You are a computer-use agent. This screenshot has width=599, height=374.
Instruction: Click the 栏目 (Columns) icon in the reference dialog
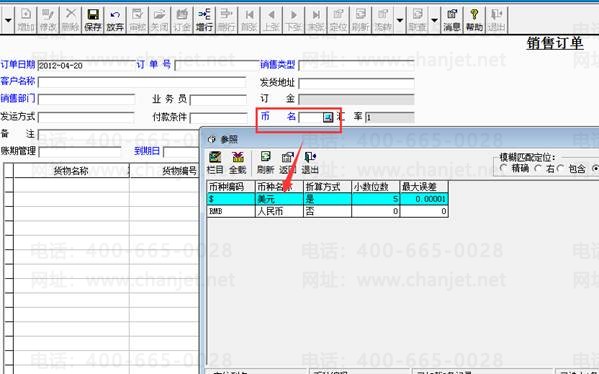tap(215, 162)
